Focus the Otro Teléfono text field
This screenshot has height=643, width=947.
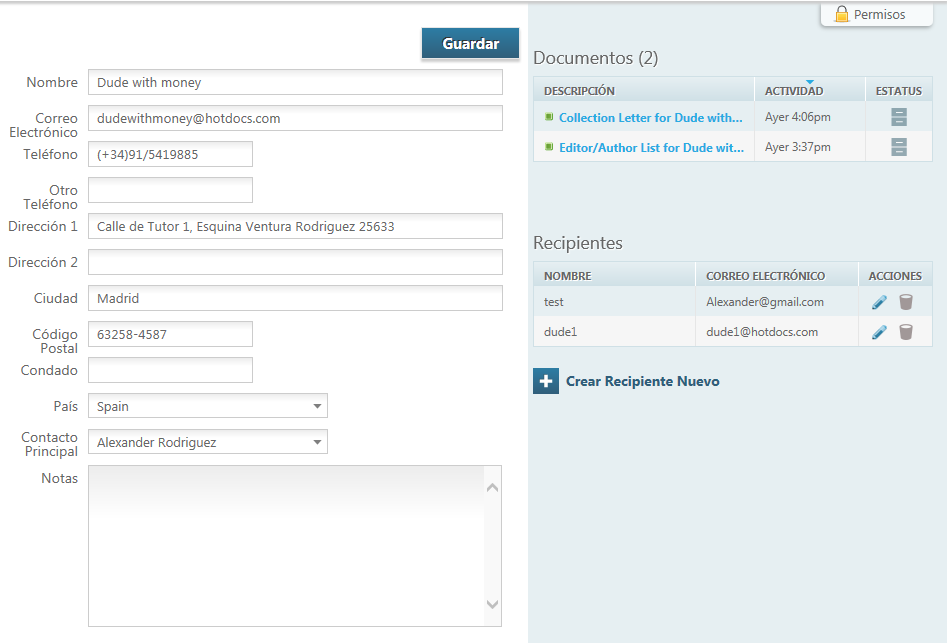pyautogui.click(x=170, y=190)
